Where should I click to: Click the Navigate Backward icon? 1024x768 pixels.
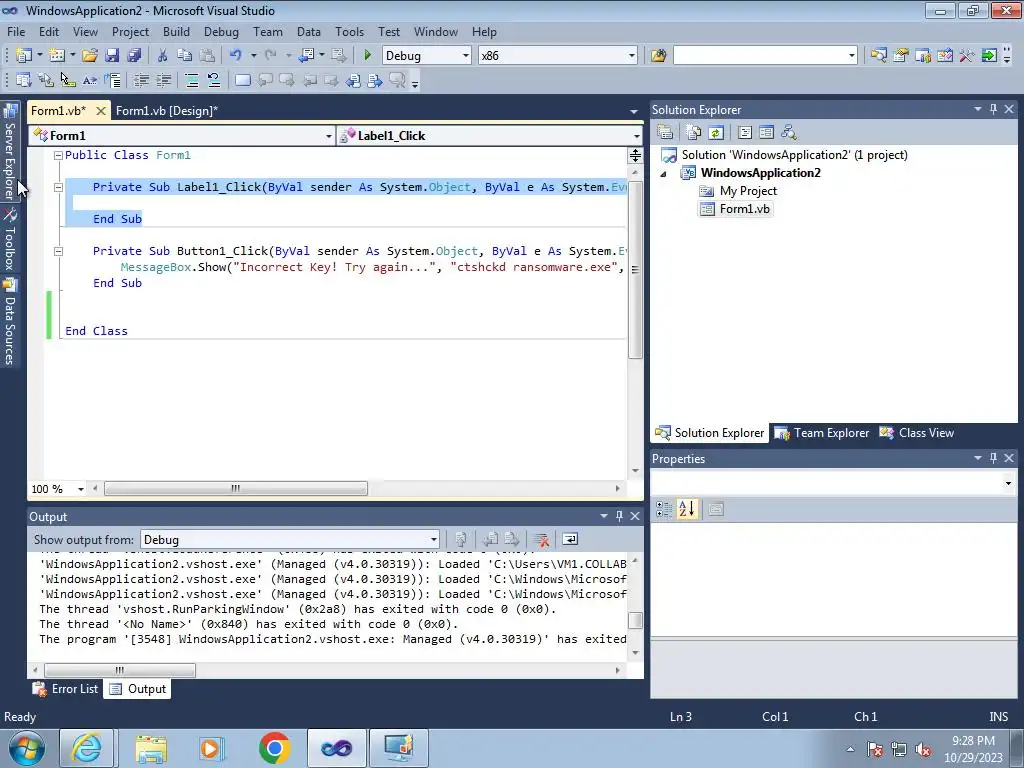[306, 56]
